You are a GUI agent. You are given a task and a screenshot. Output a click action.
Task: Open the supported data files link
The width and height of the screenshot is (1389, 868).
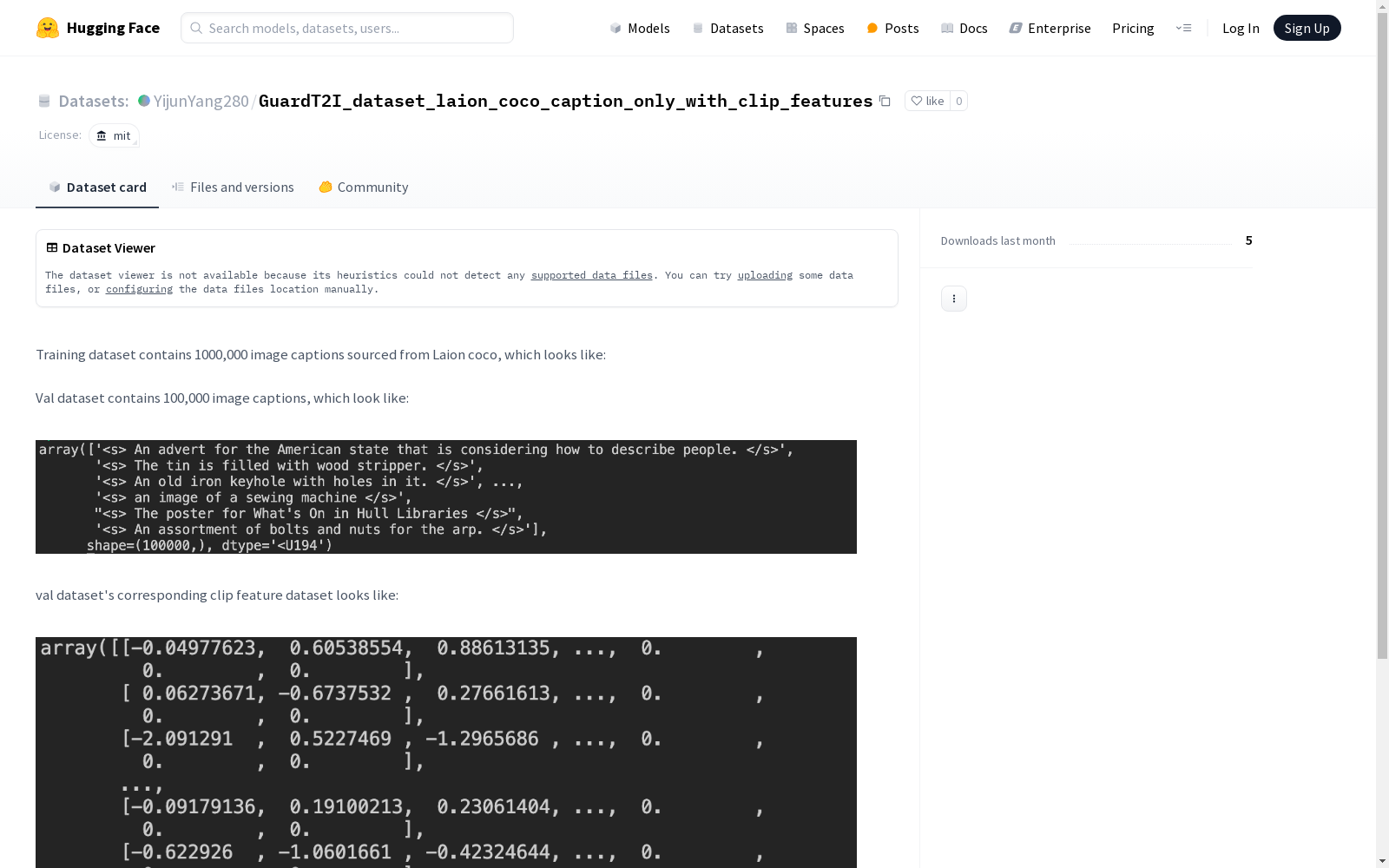coord(592,275)
